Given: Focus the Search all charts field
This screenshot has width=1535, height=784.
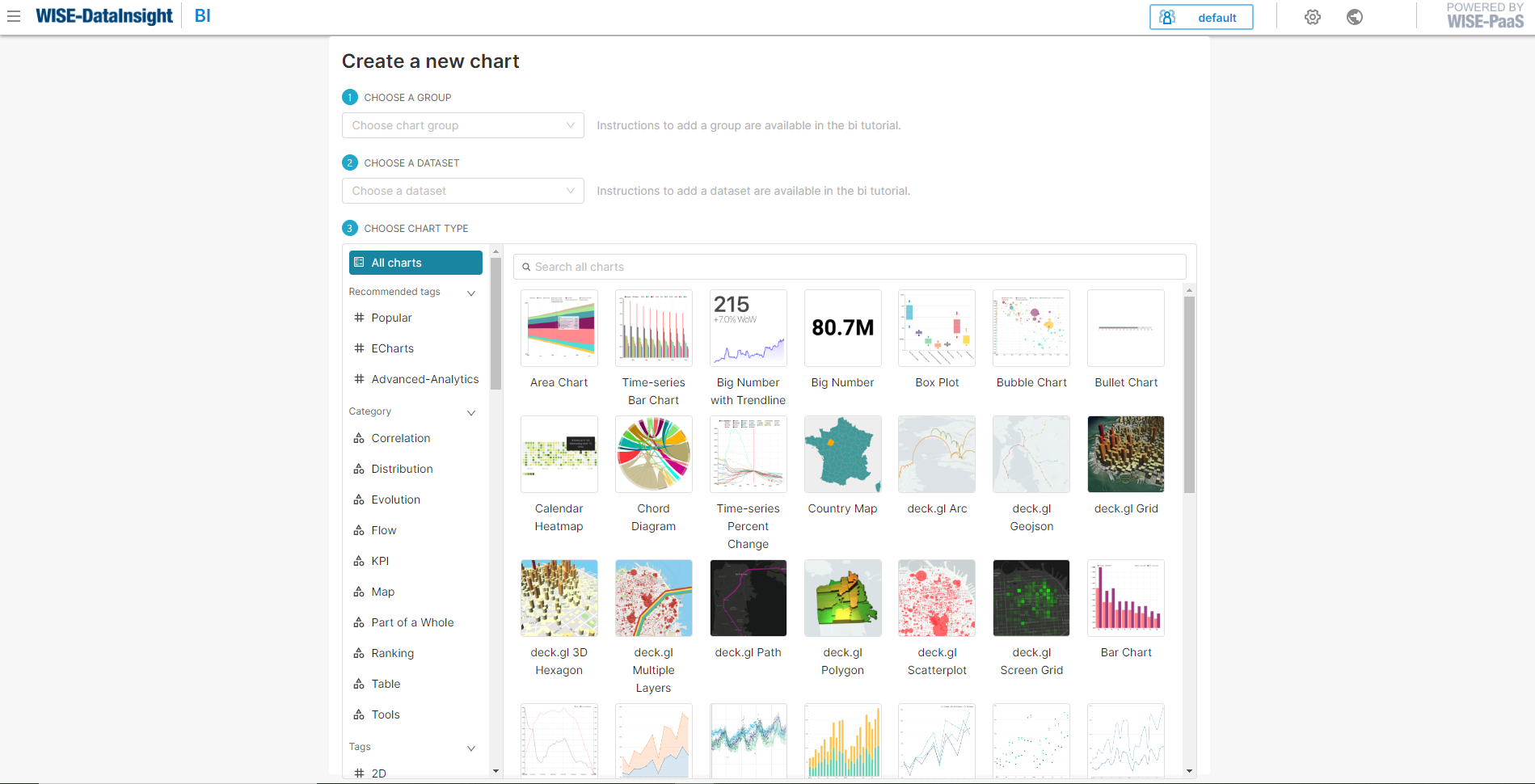Looking at the screenshot, I should pyautogui.click(x=849, y=267).
